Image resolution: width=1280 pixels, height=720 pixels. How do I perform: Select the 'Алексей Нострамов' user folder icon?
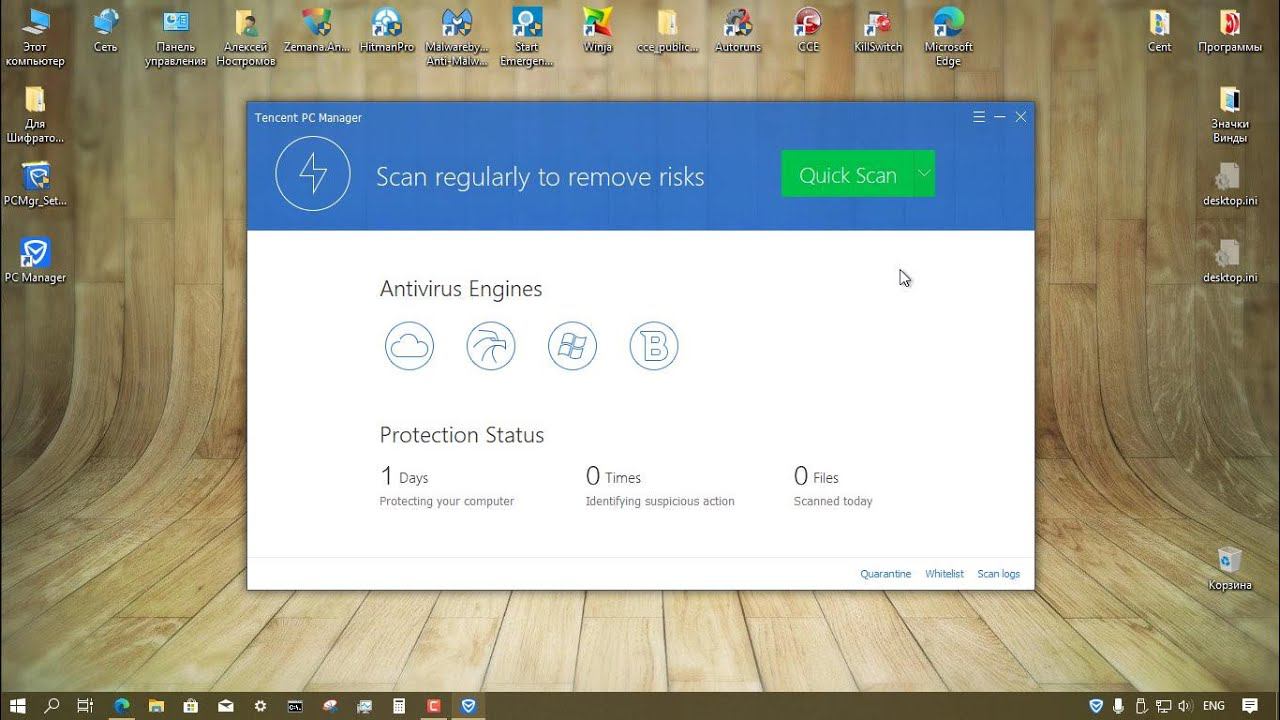pyautogui.click(x=246, y=37)
